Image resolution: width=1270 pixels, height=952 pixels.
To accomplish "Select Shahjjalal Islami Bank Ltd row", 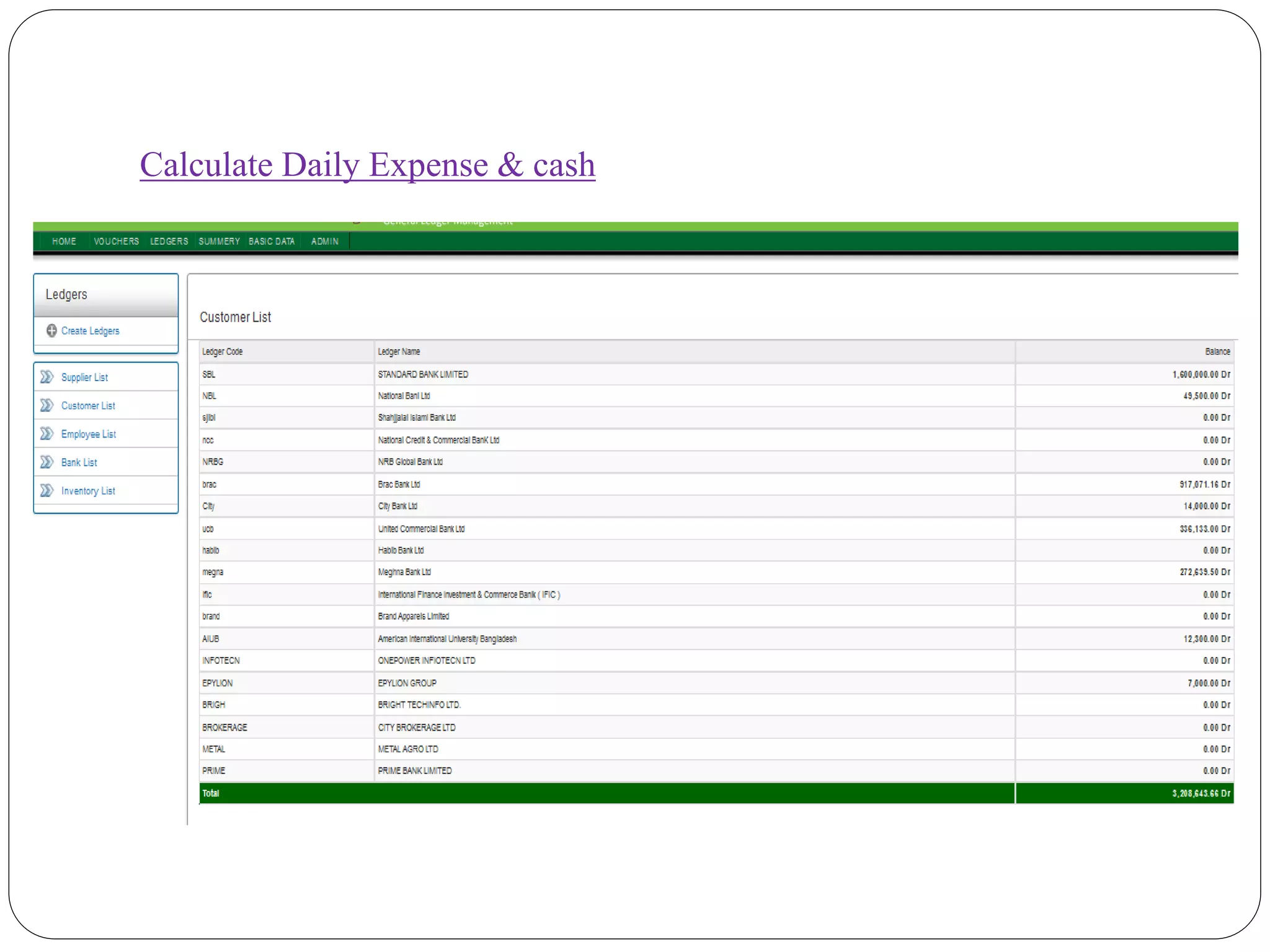I will [716, 418].
